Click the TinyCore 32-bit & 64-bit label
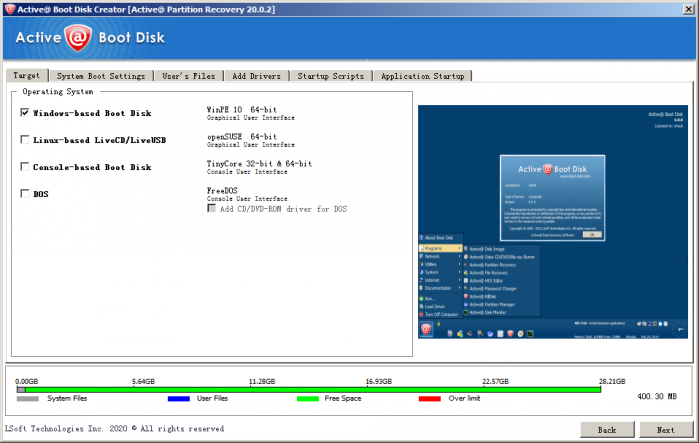The image size is (699, 443). [x=259, y=164]
